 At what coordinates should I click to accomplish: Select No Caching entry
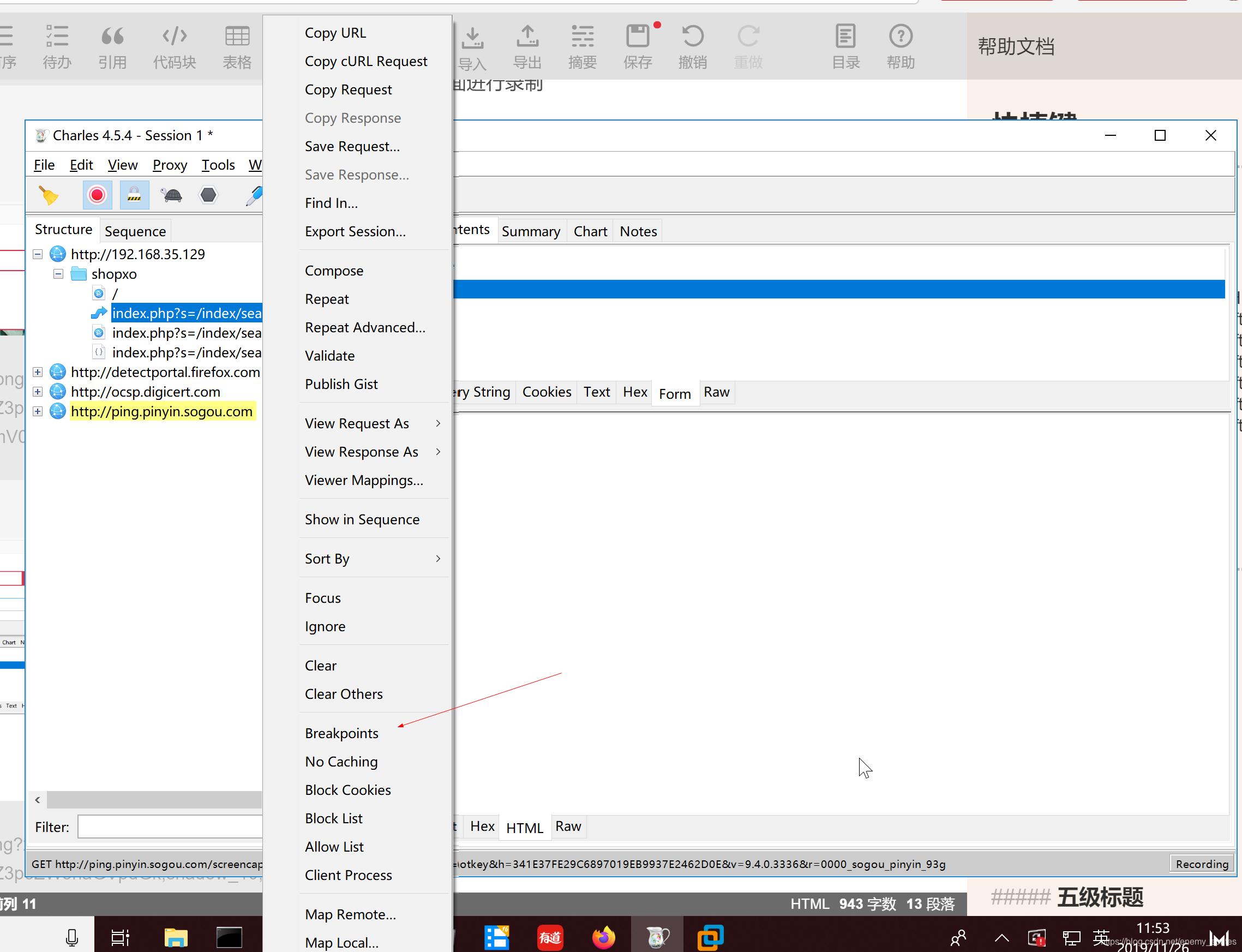(x=341, y=762)
